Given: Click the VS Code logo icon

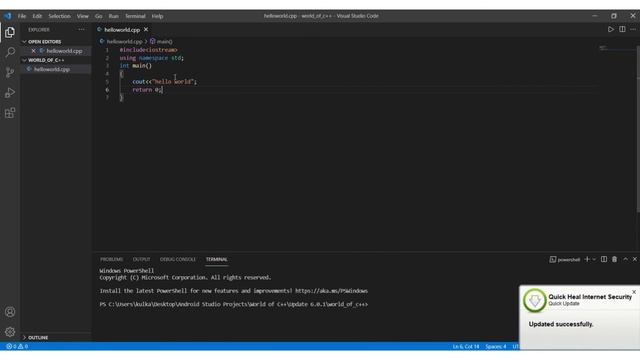Looking at the screenshot, I should pyautogui.click(x=7, y=16).
